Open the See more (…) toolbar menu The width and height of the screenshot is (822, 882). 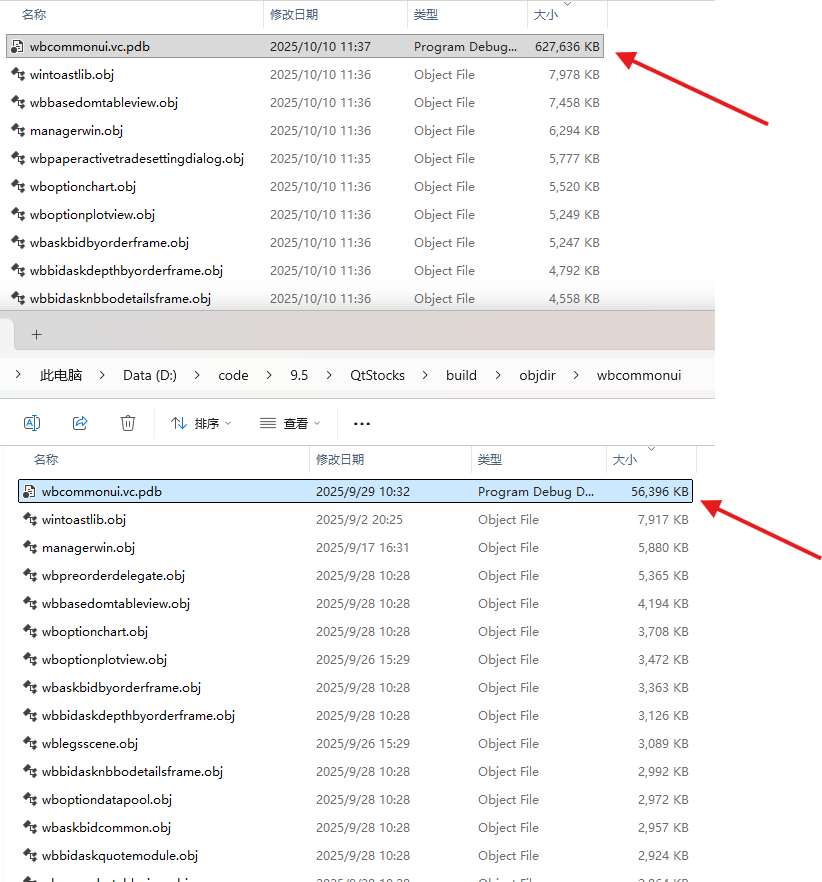point(362,424)
